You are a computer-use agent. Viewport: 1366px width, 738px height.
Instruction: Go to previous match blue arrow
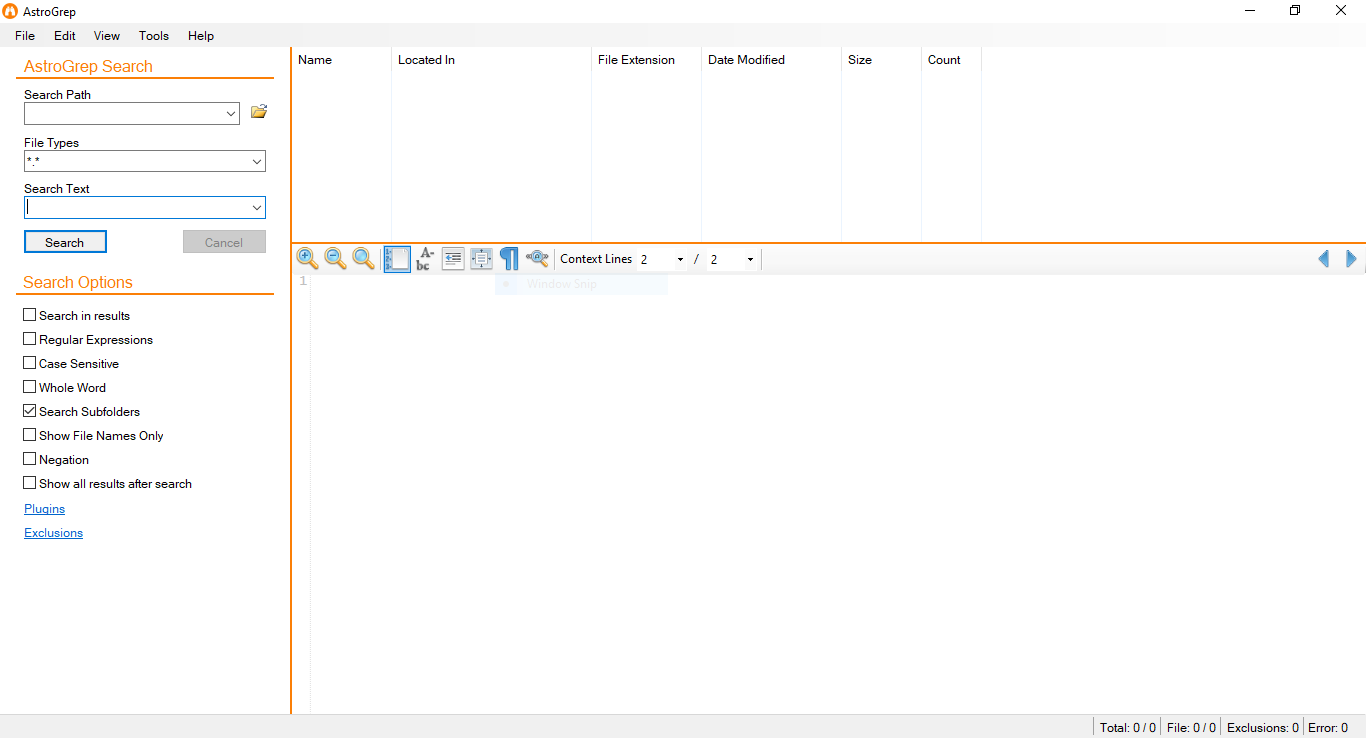[x=1323, y=259]
